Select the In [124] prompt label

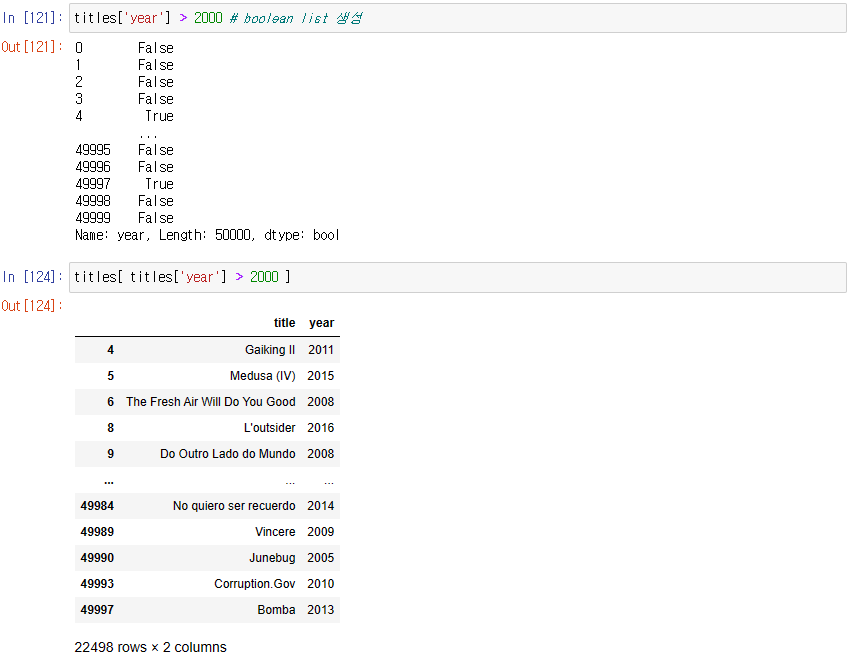click(32, 277)
